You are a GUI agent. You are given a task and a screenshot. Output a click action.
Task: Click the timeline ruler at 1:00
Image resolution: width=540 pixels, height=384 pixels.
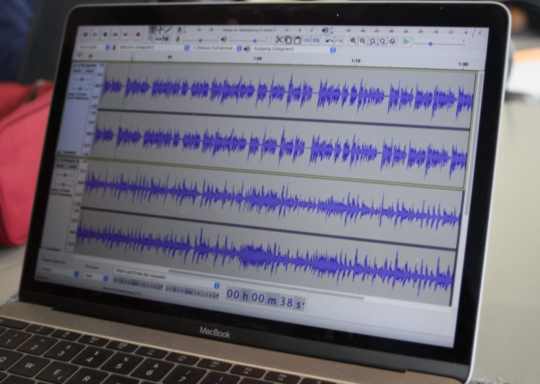pyautogui.click(x=258, y=59)
